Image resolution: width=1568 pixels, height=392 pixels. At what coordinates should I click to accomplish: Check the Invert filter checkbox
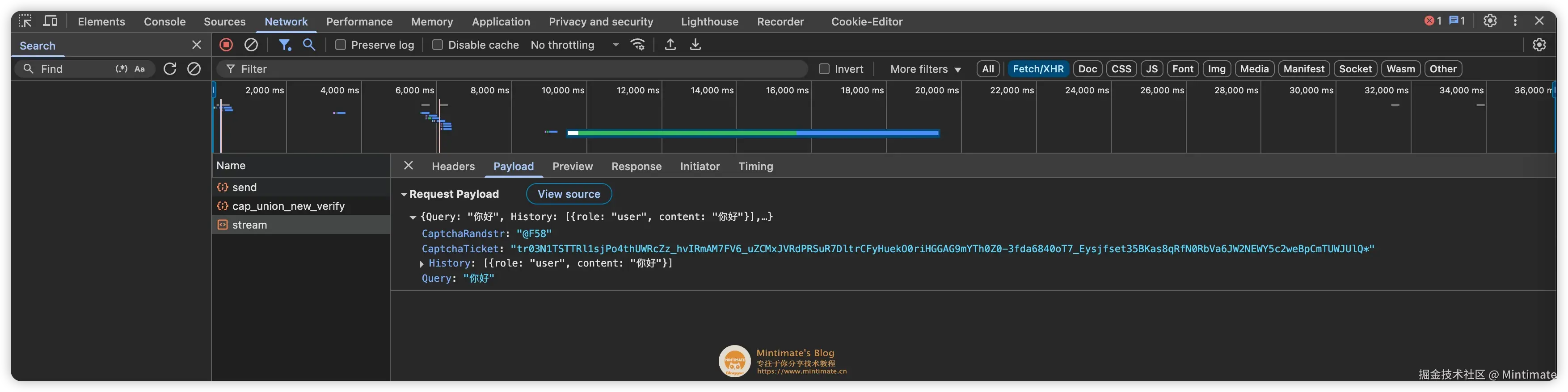824,69
